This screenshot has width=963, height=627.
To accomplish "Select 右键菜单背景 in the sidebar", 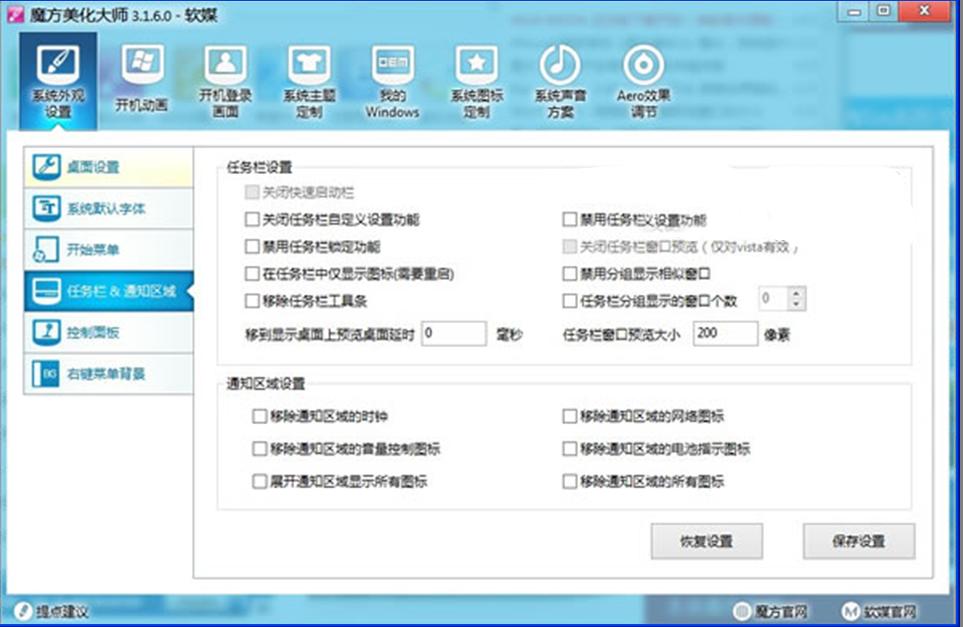I will (x=109, y=373).
